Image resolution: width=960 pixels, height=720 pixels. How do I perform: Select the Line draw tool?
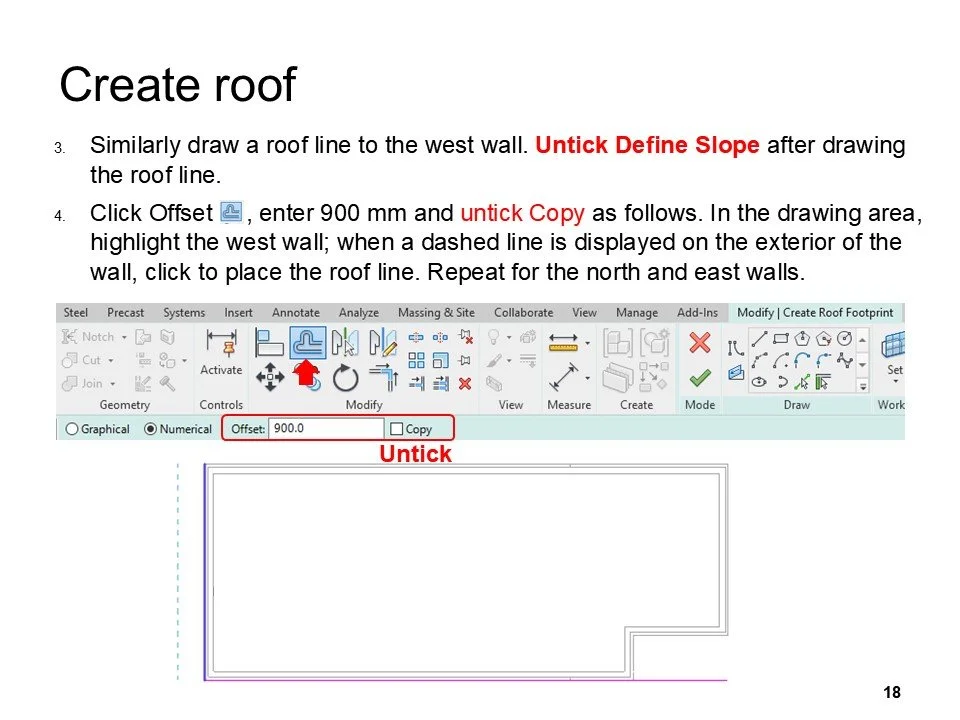pyautogui.click(x=759, y=338)
